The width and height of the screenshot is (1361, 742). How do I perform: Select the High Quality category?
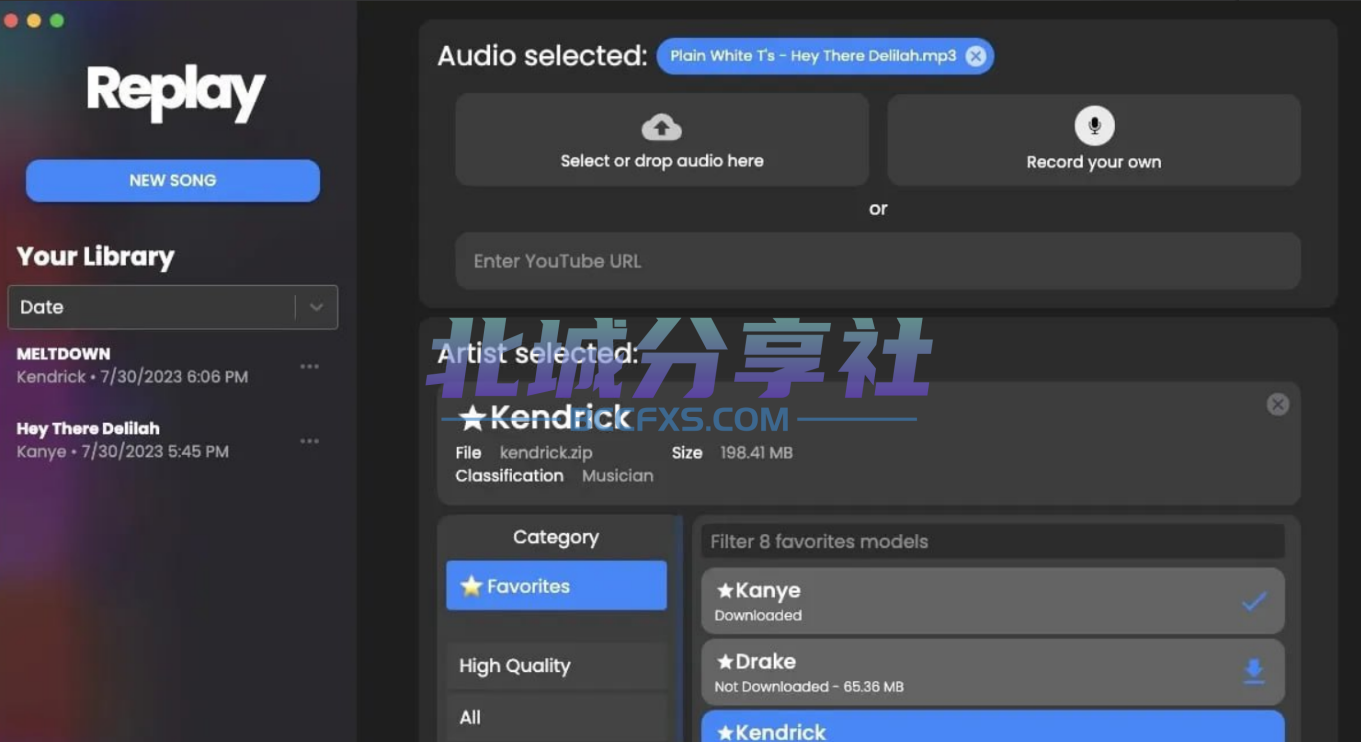click(556, 666)
